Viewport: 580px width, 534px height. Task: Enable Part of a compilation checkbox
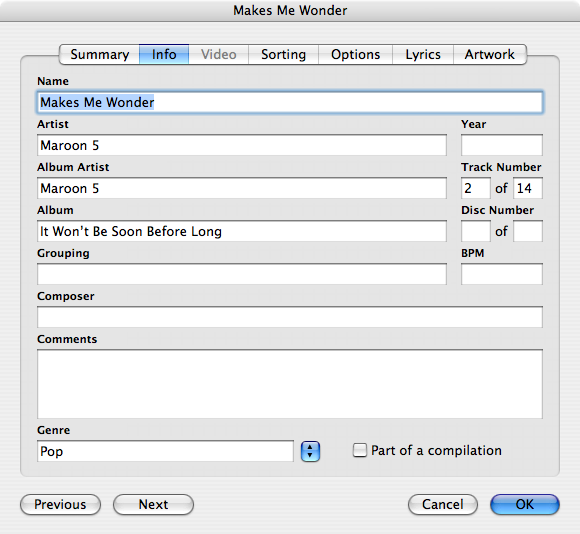click(x=360, y=450)
